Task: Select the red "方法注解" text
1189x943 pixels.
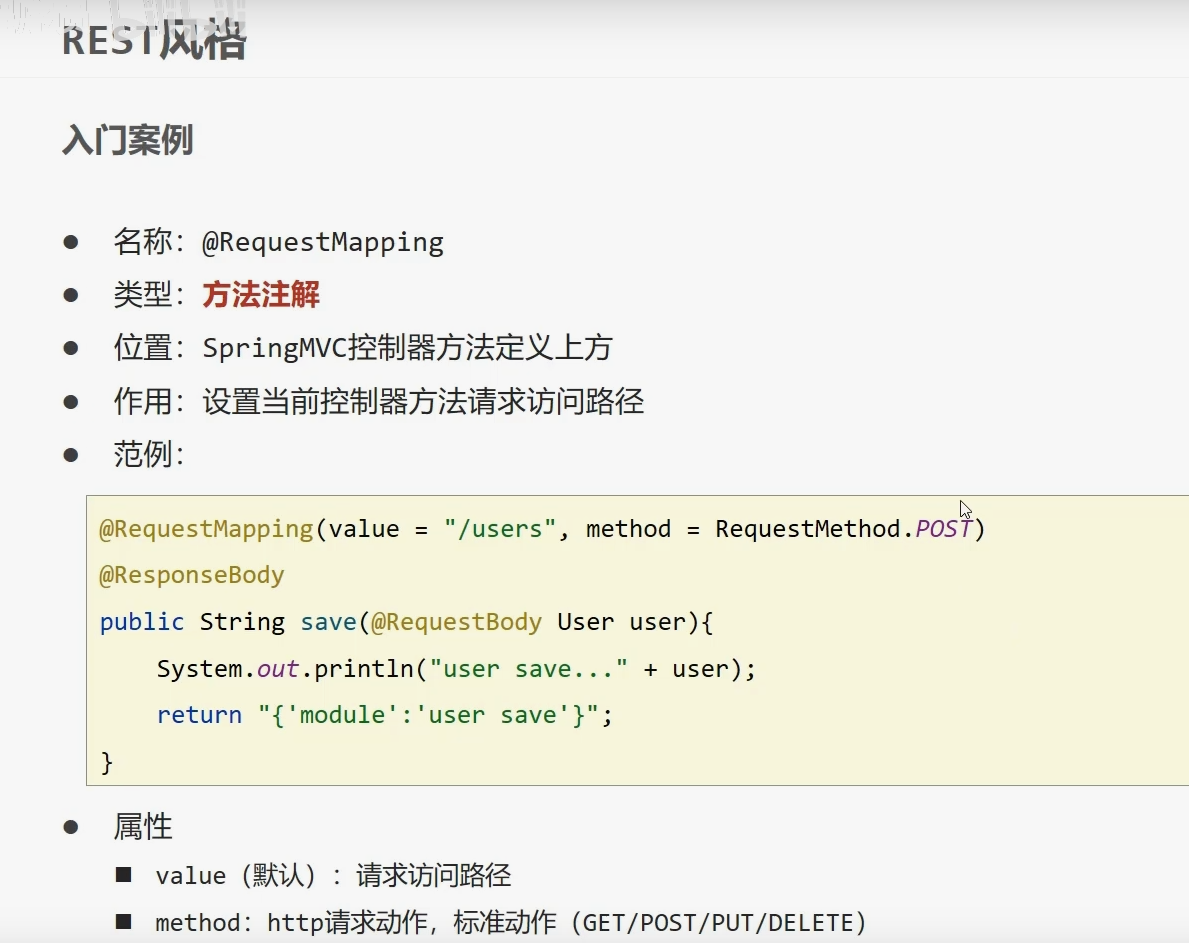Action: tap(261, 295)
